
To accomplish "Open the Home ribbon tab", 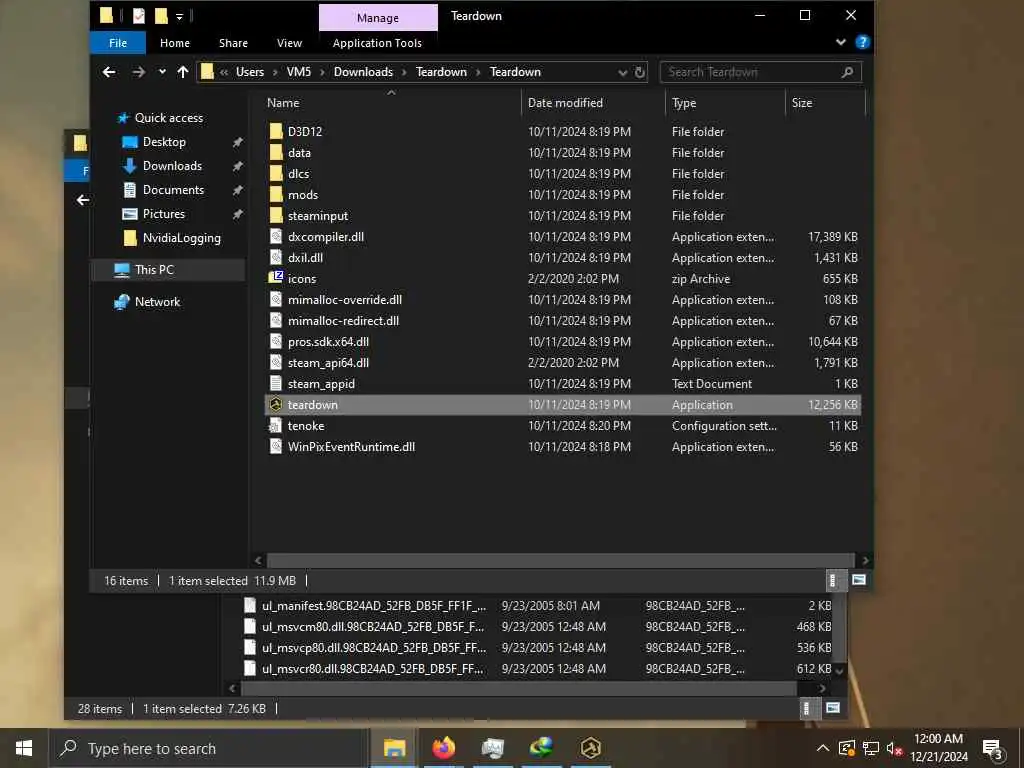I will click(x=175, y=43).
